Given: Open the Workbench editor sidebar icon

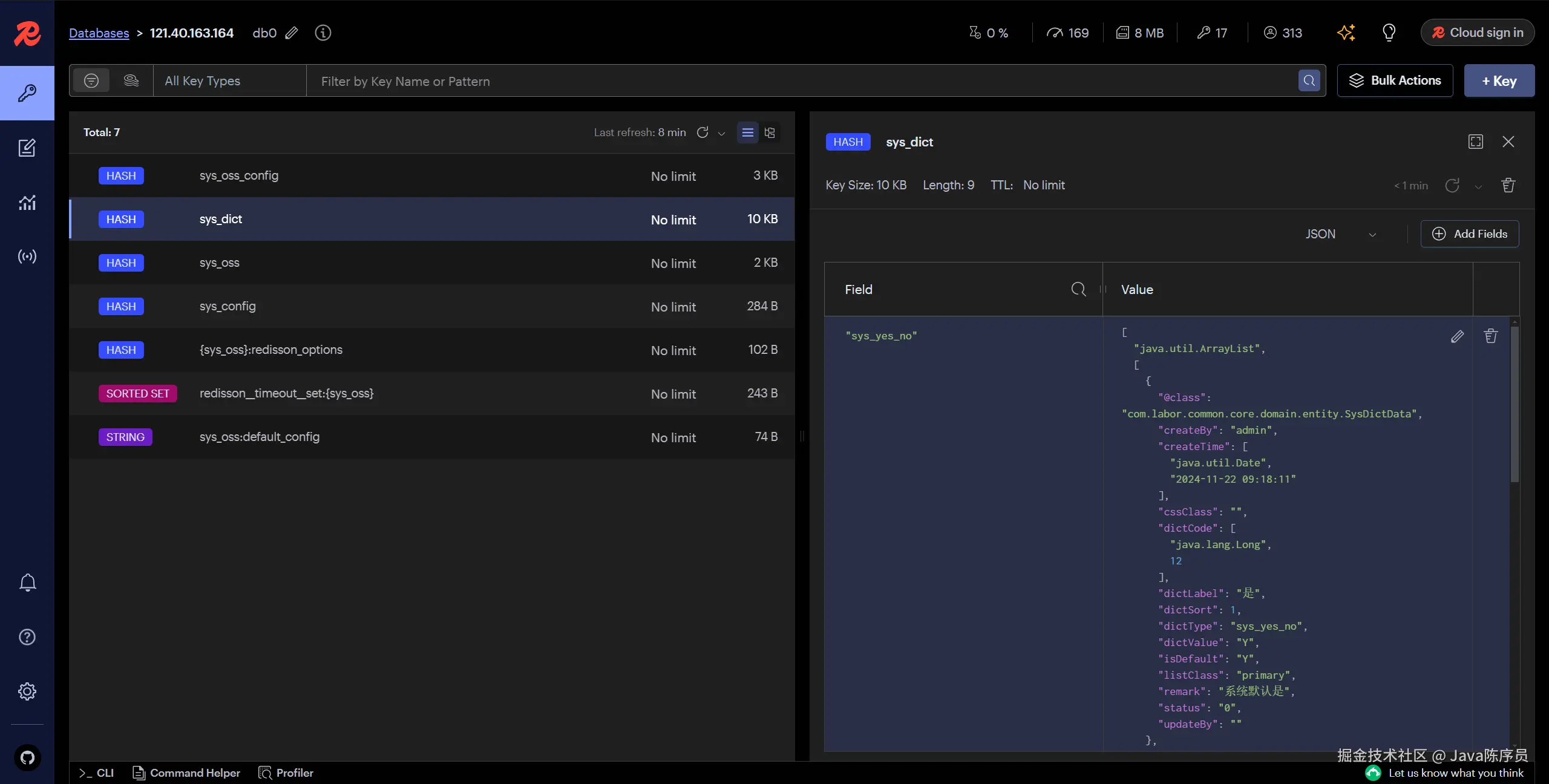Looking at the screenshot, I should click(27, 148).
